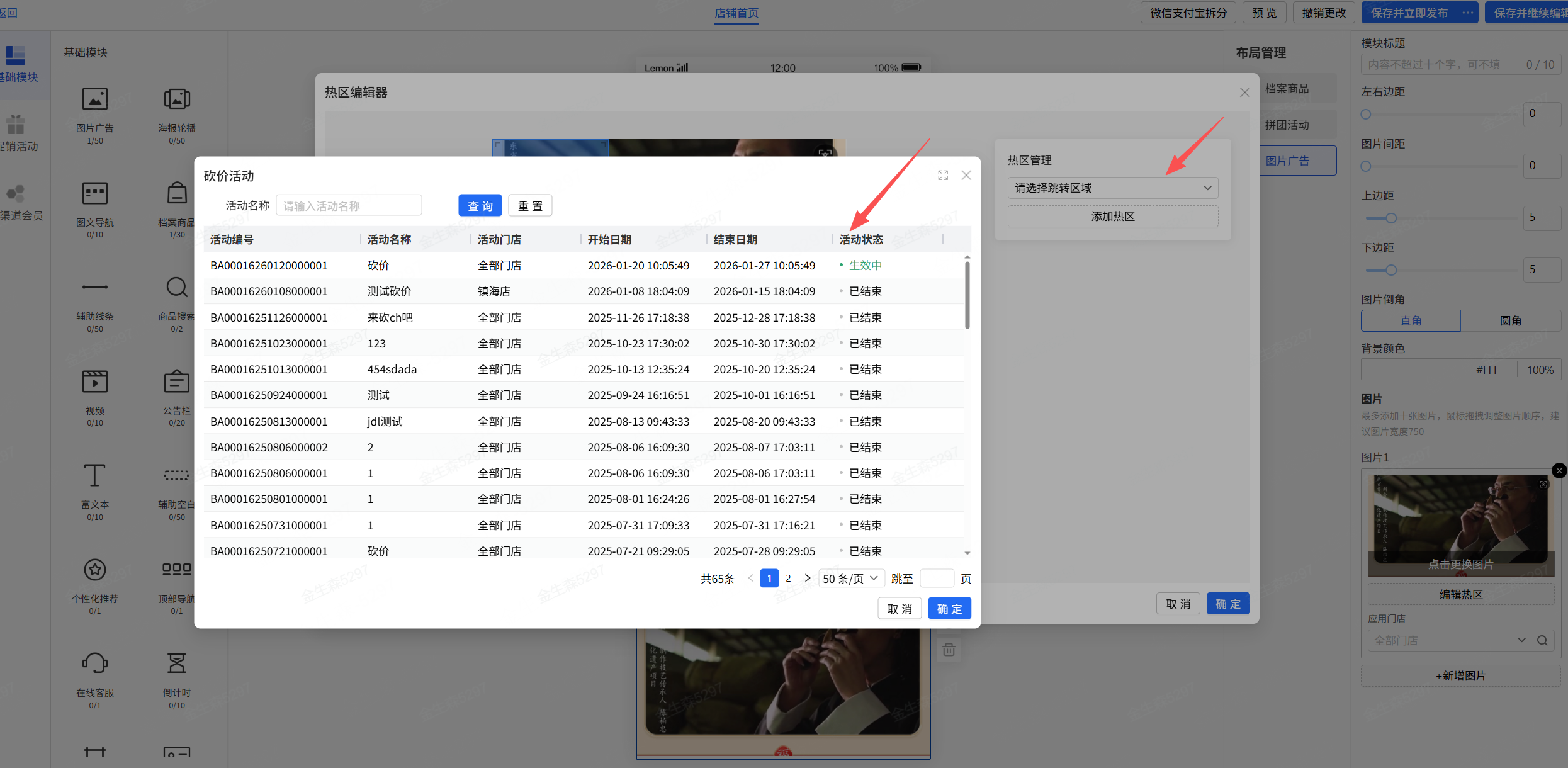The width and height of the screenshot is (1568, 768).
Task: Switch to the 店铺首页 tab
Action: pos(736,13)
